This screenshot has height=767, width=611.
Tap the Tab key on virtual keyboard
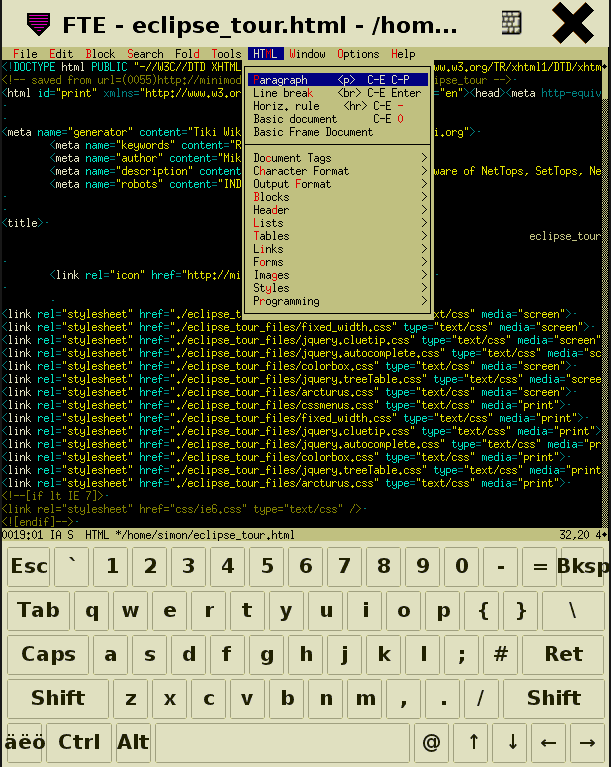coord(38,610)
